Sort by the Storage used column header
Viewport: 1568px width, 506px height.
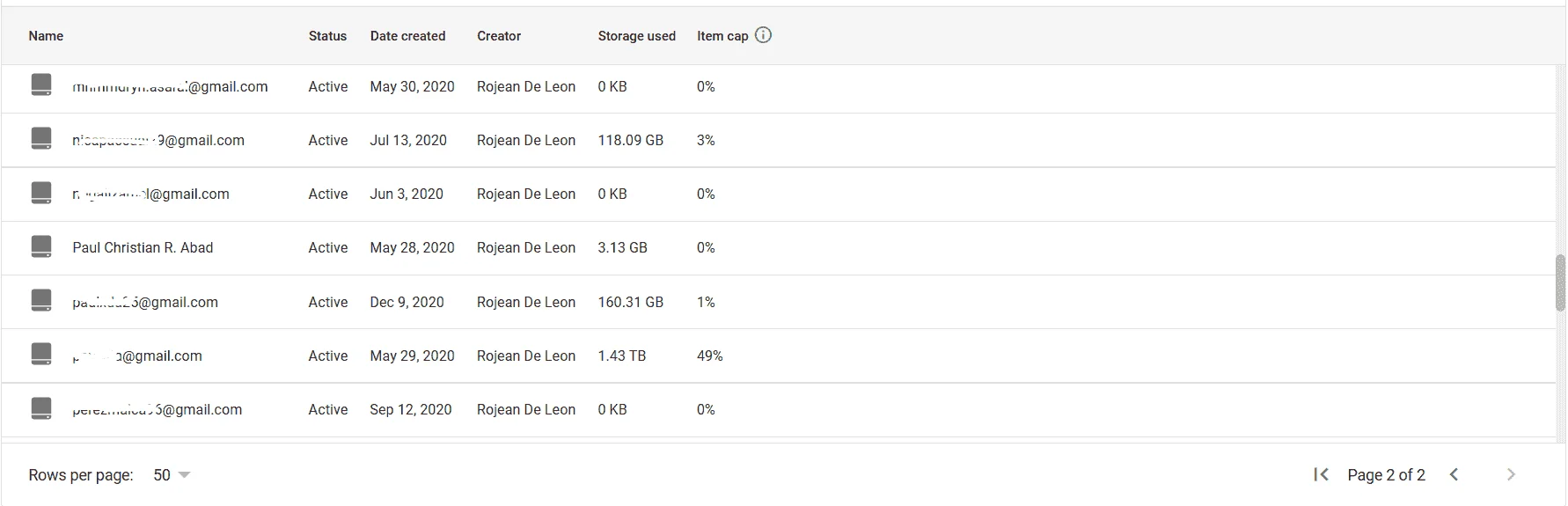(x=636, y=36)
